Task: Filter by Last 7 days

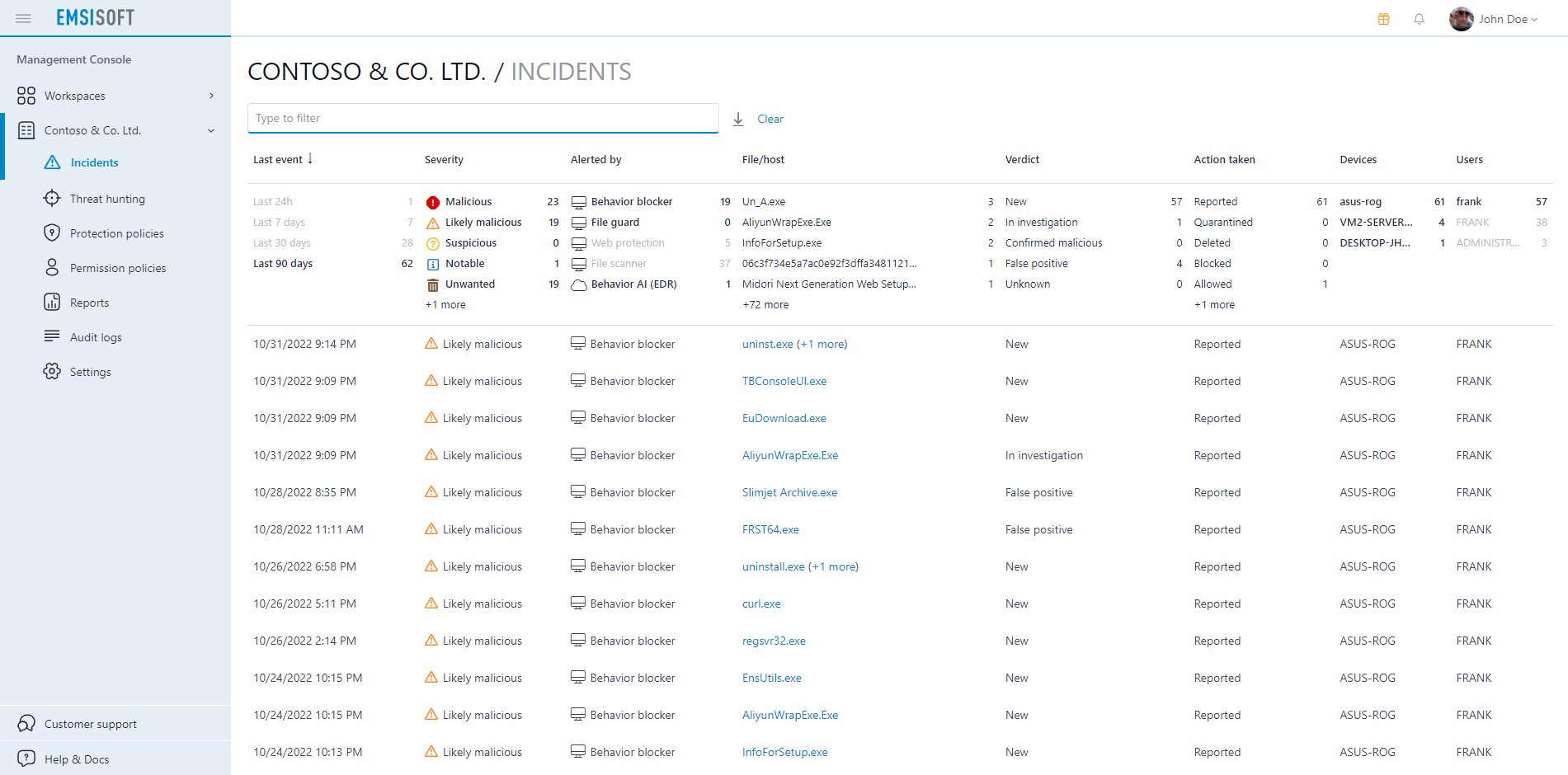Action: 279,222
